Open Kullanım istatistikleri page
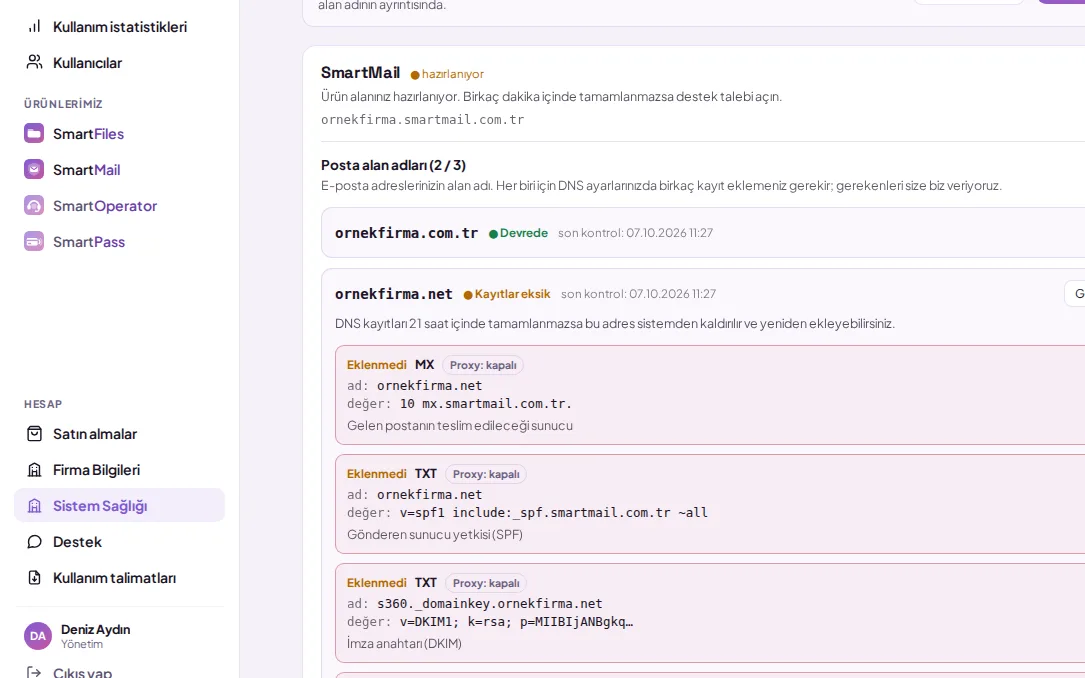The height and width of the screenshot is (678, 1085). 119,26
